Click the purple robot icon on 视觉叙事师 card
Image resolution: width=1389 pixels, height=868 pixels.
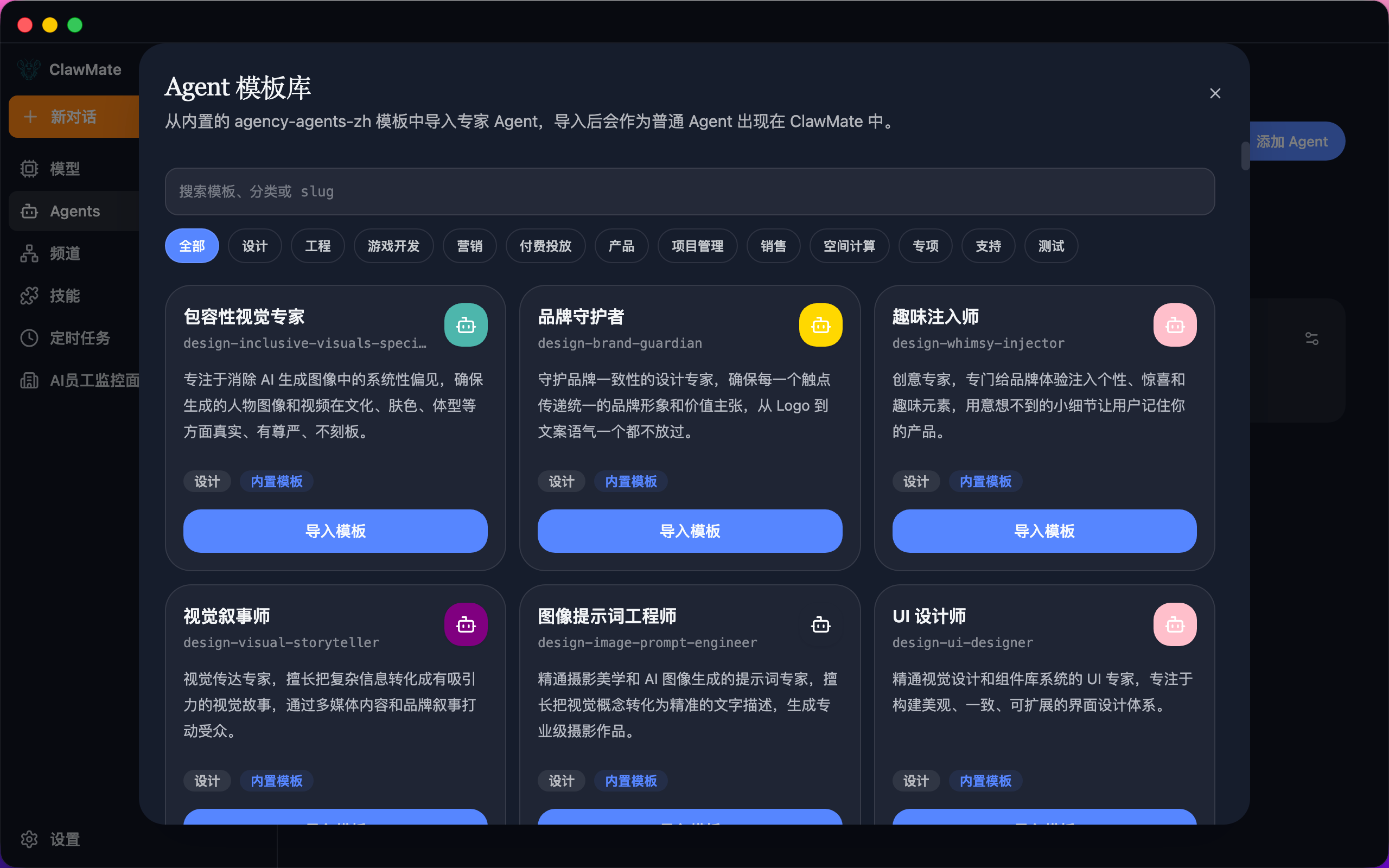coord(466,624)
